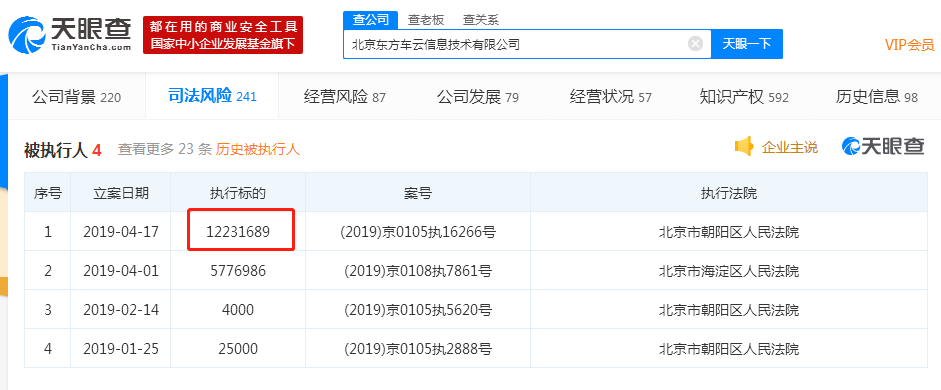The width and height of the screenshot is (941, 390).
Task: Open the 知识产权 592 tab
Action: click(744, 97)
